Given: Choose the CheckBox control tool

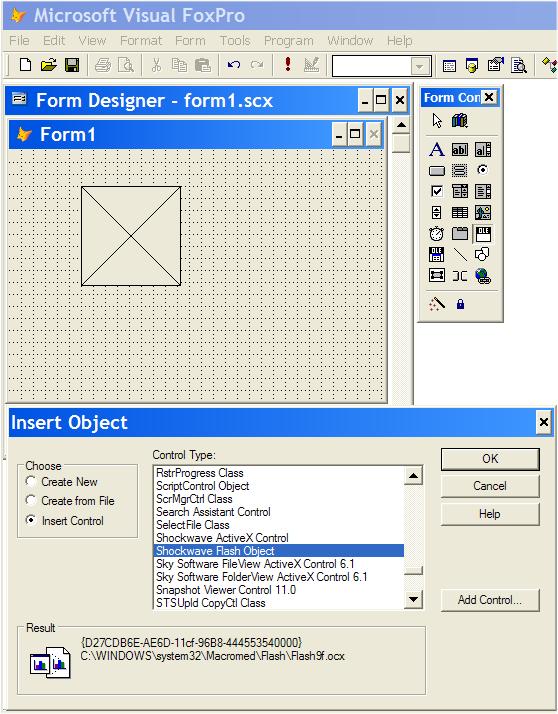Looking at the screenshot, I should pyautogui.click(x=436, y=191).
